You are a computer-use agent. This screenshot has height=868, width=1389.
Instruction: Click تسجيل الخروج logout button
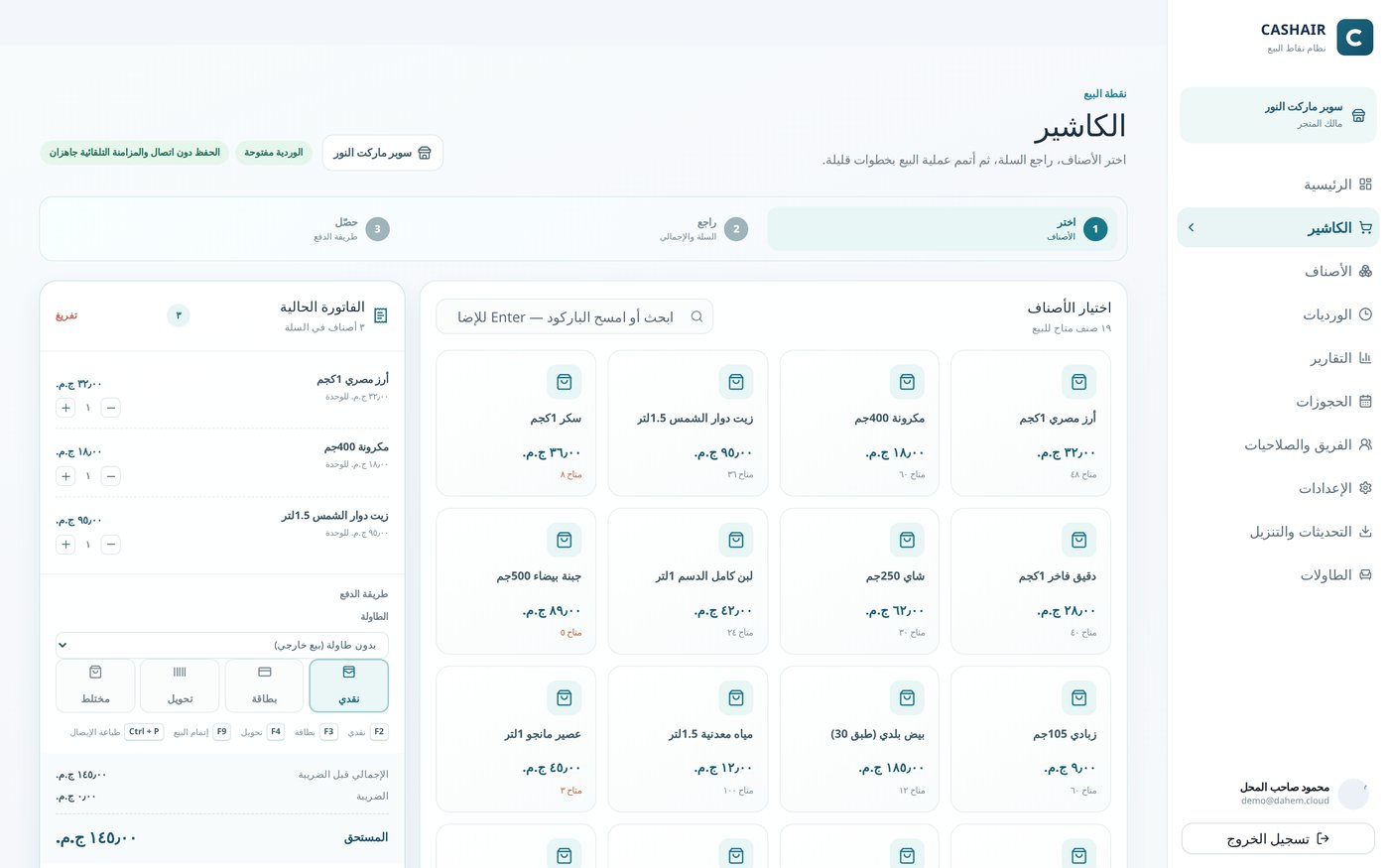tap(1278, 839)
